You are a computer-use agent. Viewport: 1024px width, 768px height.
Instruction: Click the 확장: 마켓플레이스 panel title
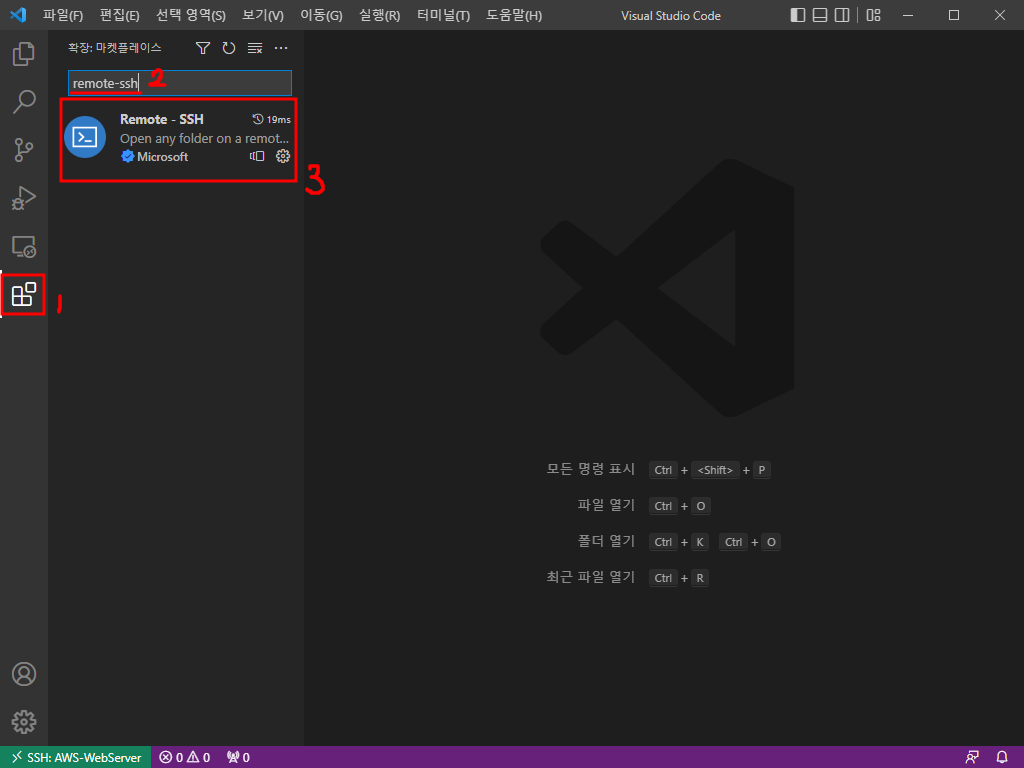(114, 48)
